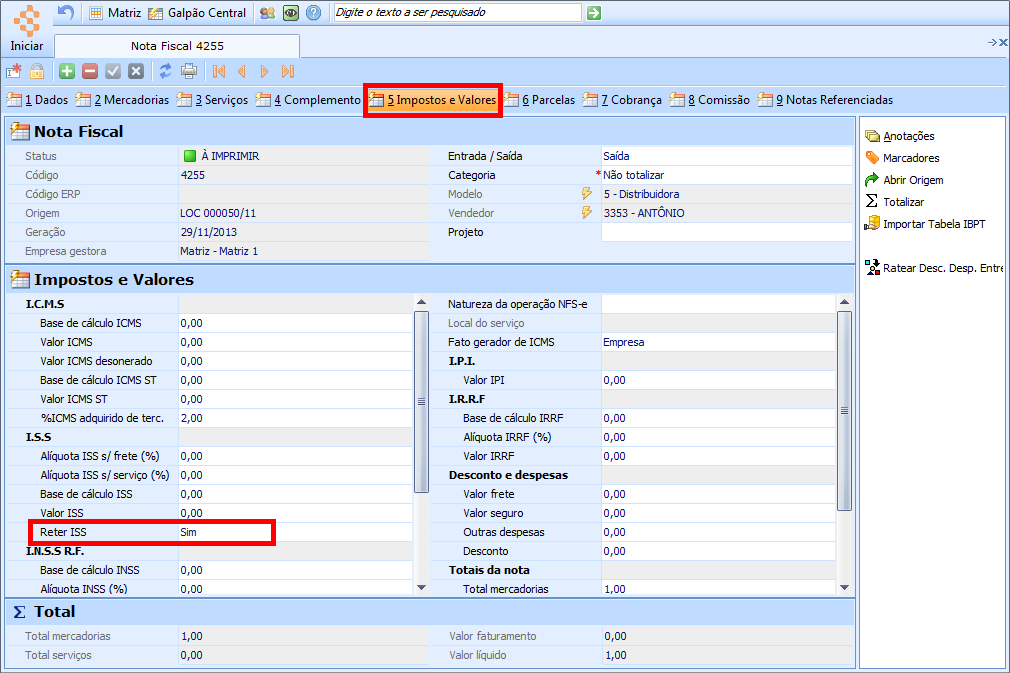Print the nota fiscal using printer icon

(189, 71)
